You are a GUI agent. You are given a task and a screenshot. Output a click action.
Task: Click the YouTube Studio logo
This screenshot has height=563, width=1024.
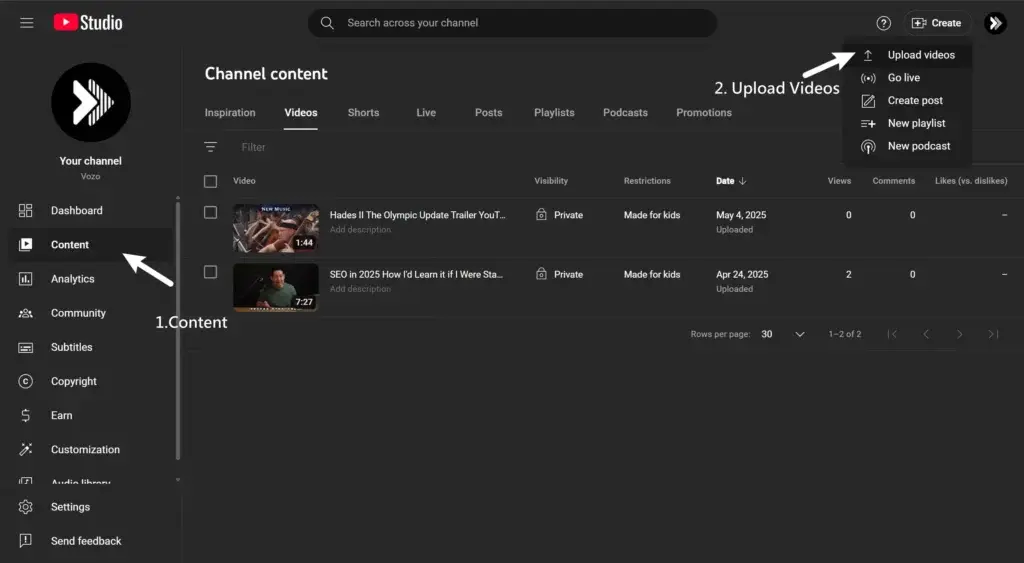[88, 22]
